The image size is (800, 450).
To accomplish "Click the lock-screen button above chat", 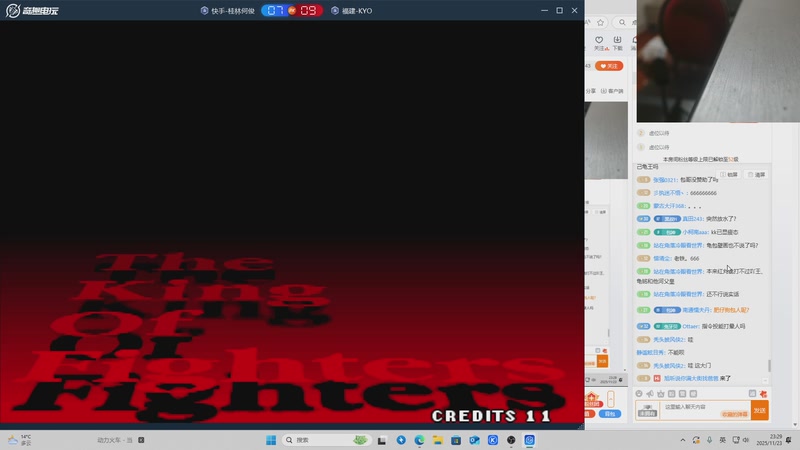I will pyautogui.click(x=729, y=174).
